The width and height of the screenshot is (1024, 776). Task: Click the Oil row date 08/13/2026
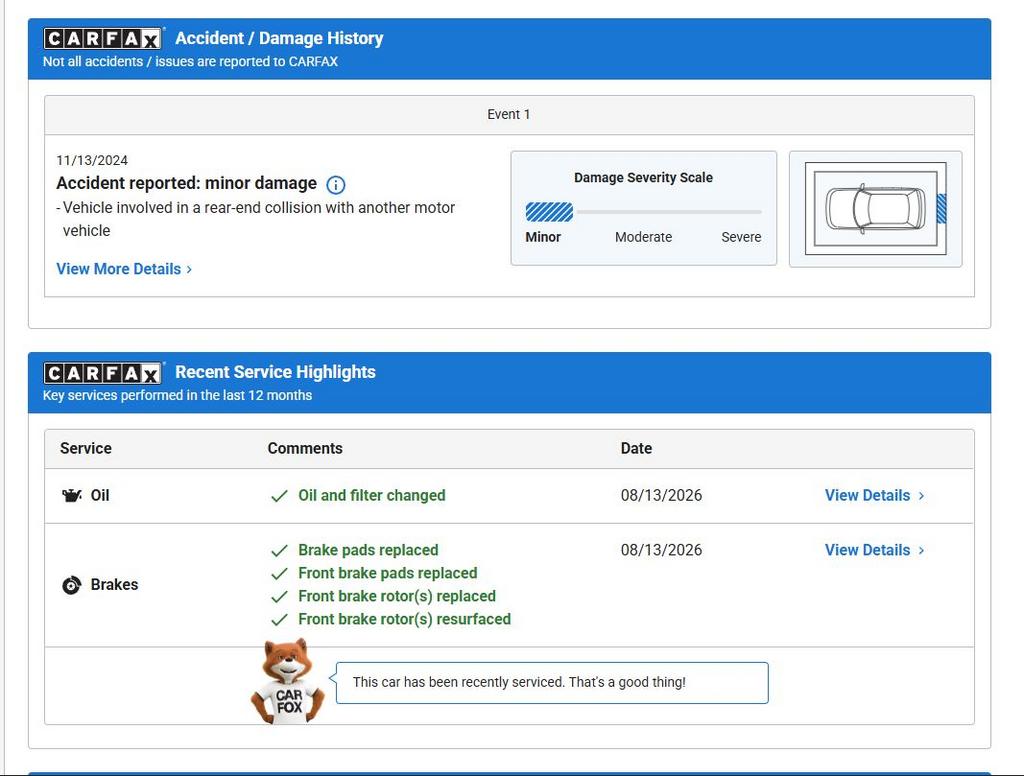click(x=661, y=495)
